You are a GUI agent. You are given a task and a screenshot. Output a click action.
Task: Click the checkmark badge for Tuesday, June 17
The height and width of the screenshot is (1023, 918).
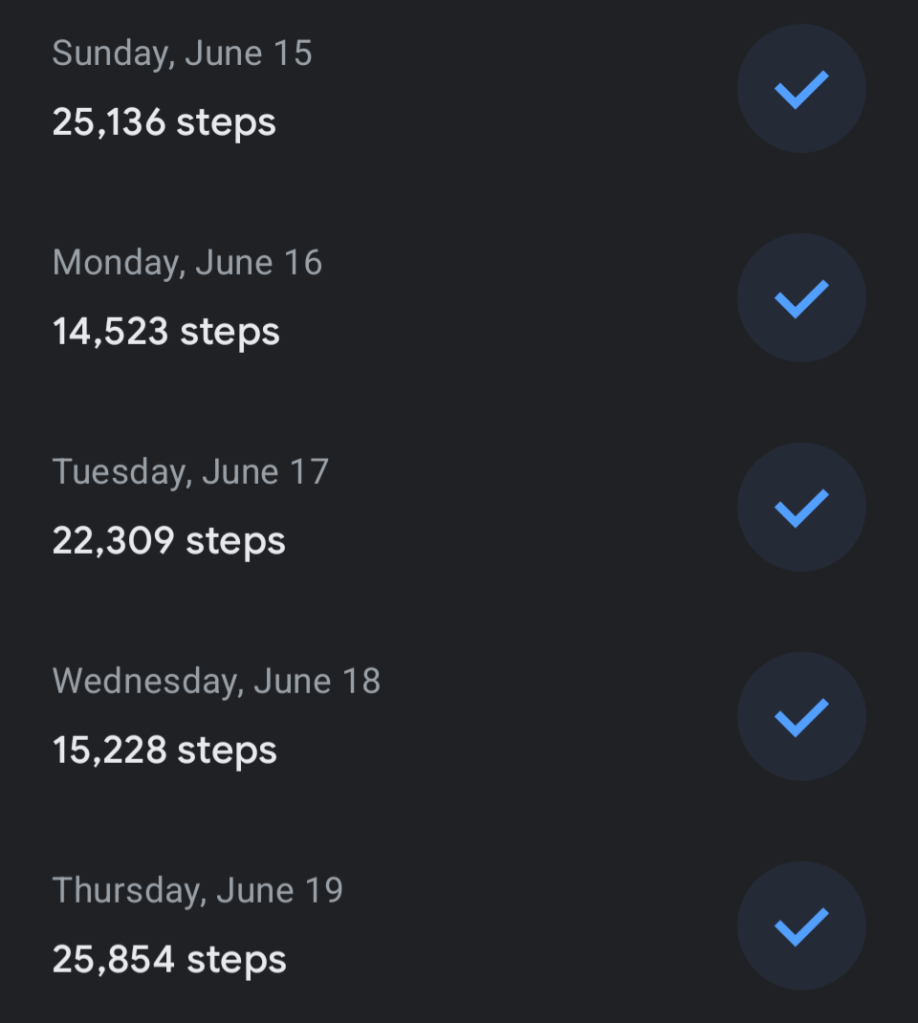(801, 507)
